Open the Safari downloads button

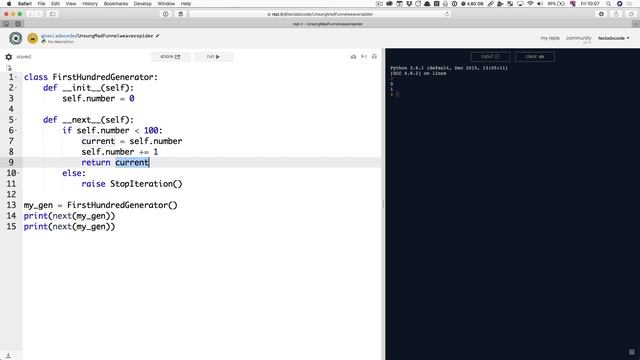click(x=601, y=14)
